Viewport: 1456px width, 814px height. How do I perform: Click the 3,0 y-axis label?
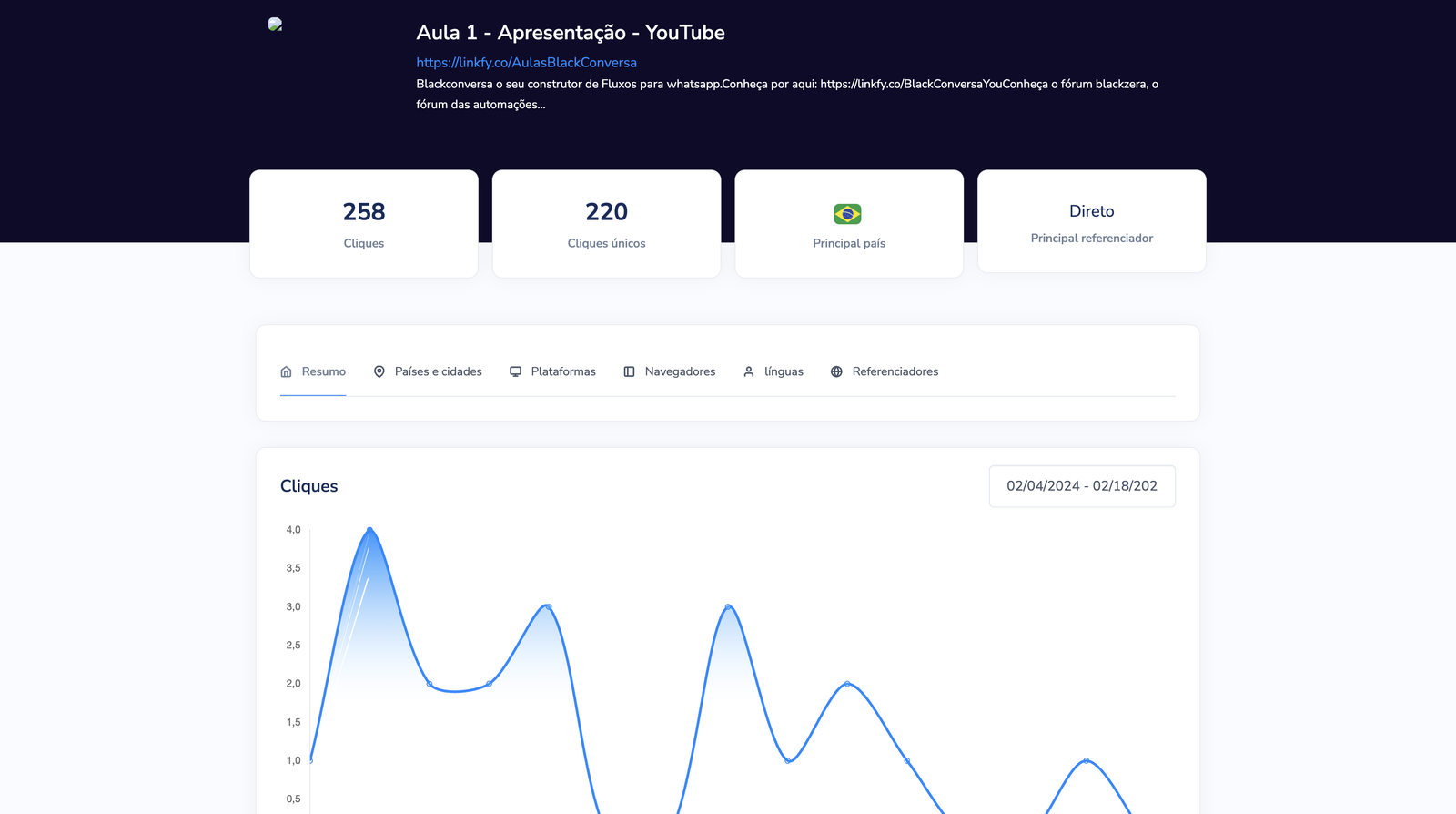click(x=293, y=606)
